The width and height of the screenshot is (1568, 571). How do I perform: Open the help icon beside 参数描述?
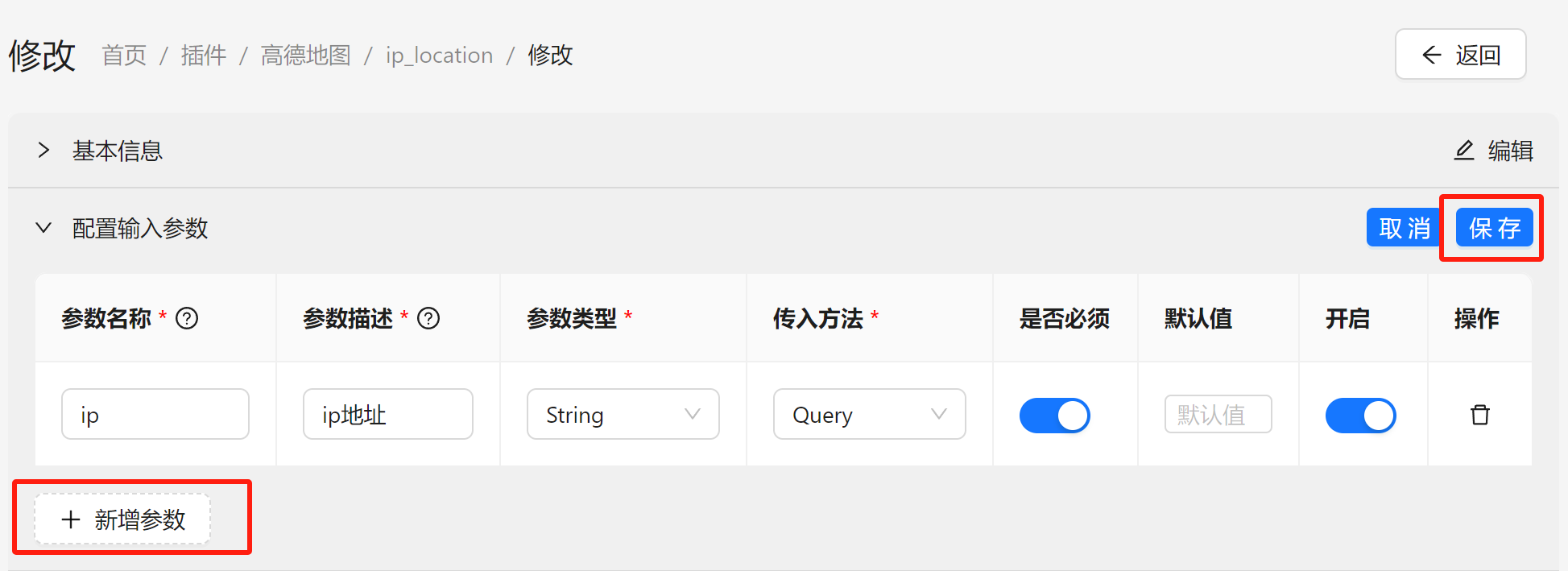pos(428,318)
